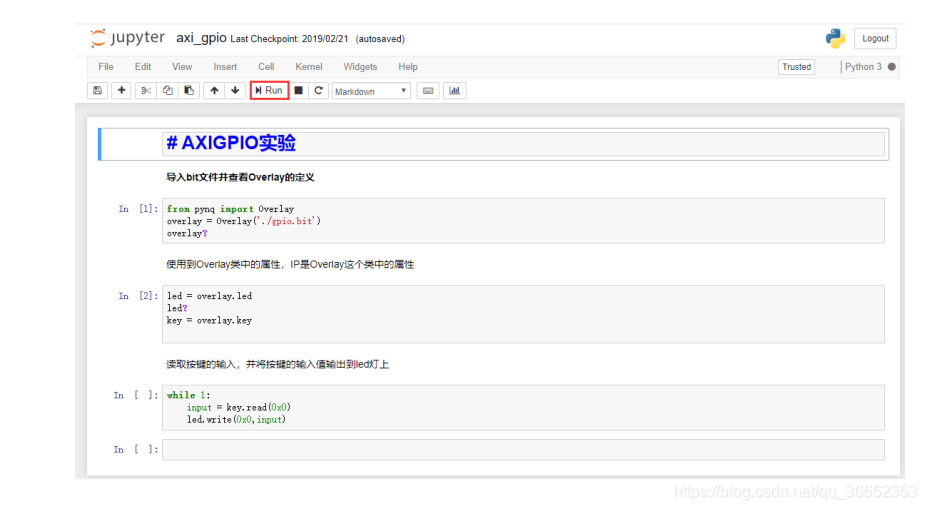The width and height of the screenshot is (927, 510).
Task: Restart the kernel icon
Action: click(x=319, y=90)
